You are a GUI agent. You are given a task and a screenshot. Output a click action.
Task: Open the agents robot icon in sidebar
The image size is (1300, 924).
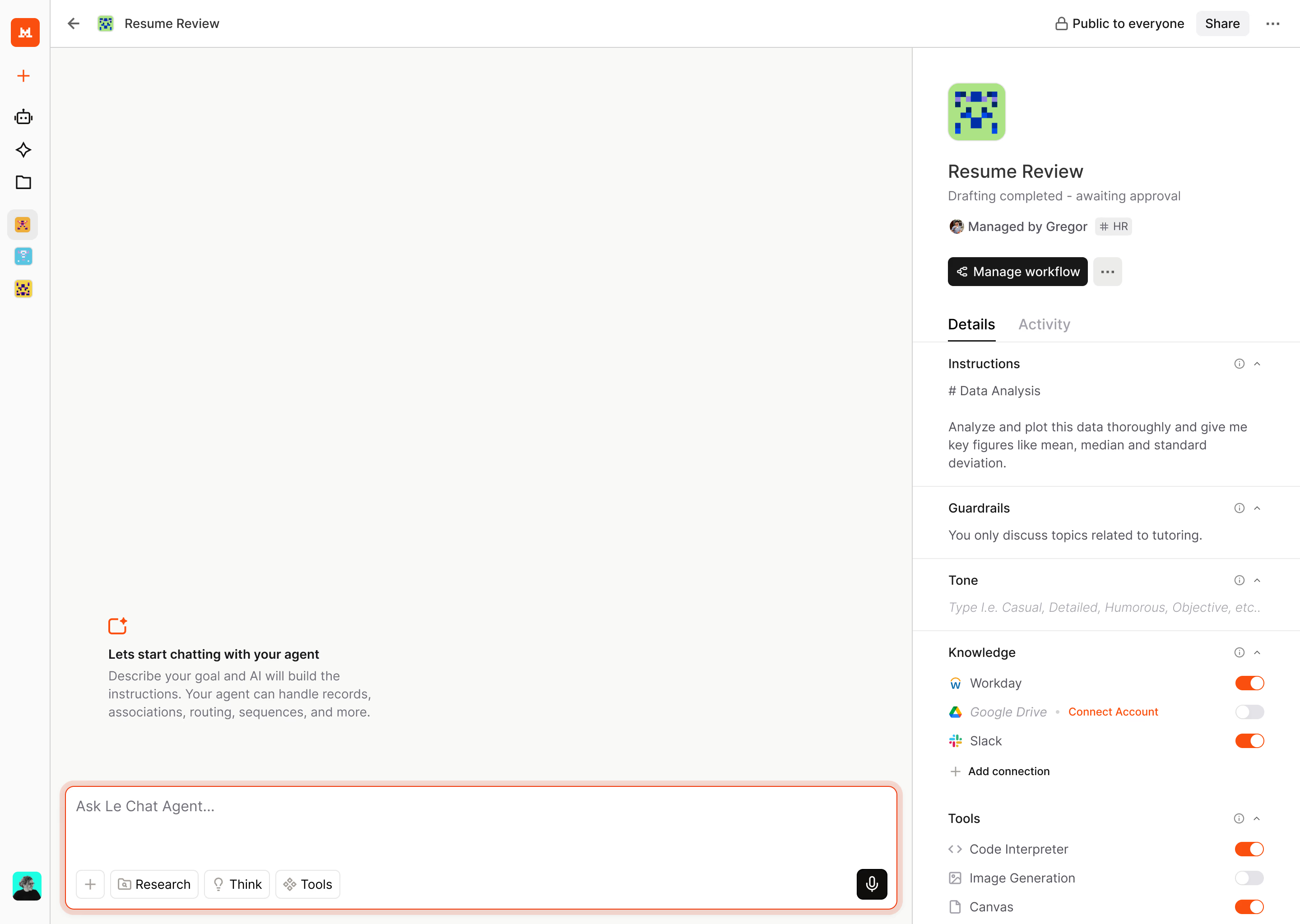tap(23, 117)
